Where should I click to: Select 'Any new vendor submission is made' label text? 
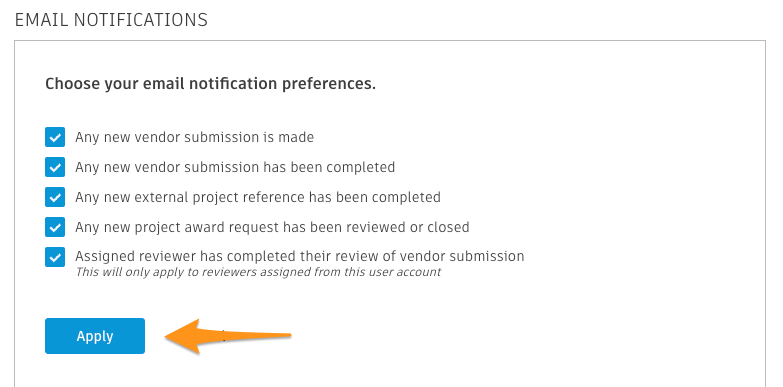coord(194,137)
